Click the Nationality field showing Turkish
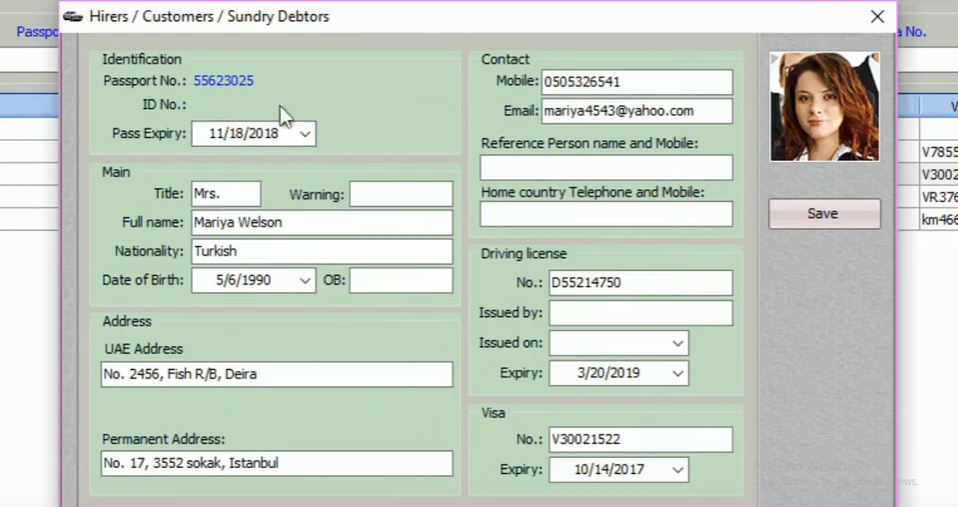The width and height of the screenshot is (958, 507). [321, 252]
